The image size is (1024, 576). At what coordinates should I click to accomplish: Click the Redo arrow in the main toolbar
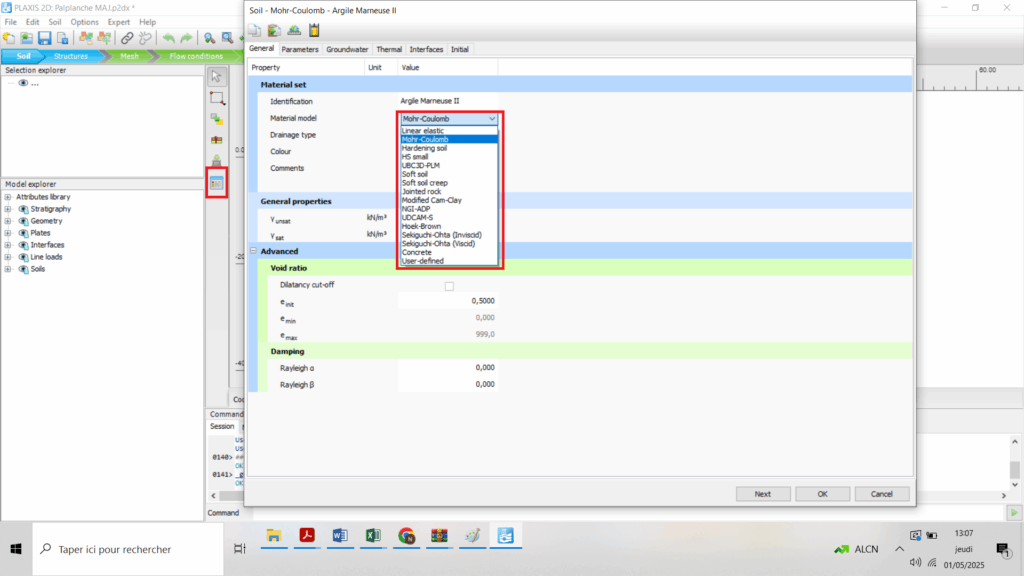[186, 39]
